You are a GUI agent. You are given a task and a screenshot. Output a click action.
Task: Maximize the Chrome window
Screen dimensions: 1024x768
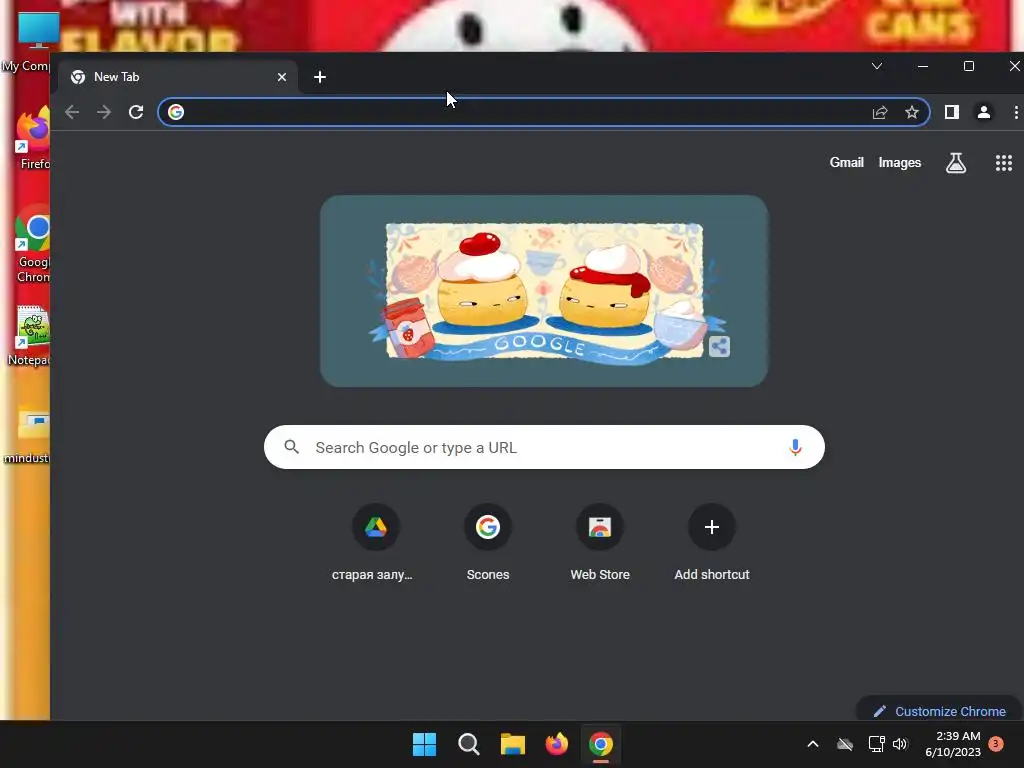point(968,66)
